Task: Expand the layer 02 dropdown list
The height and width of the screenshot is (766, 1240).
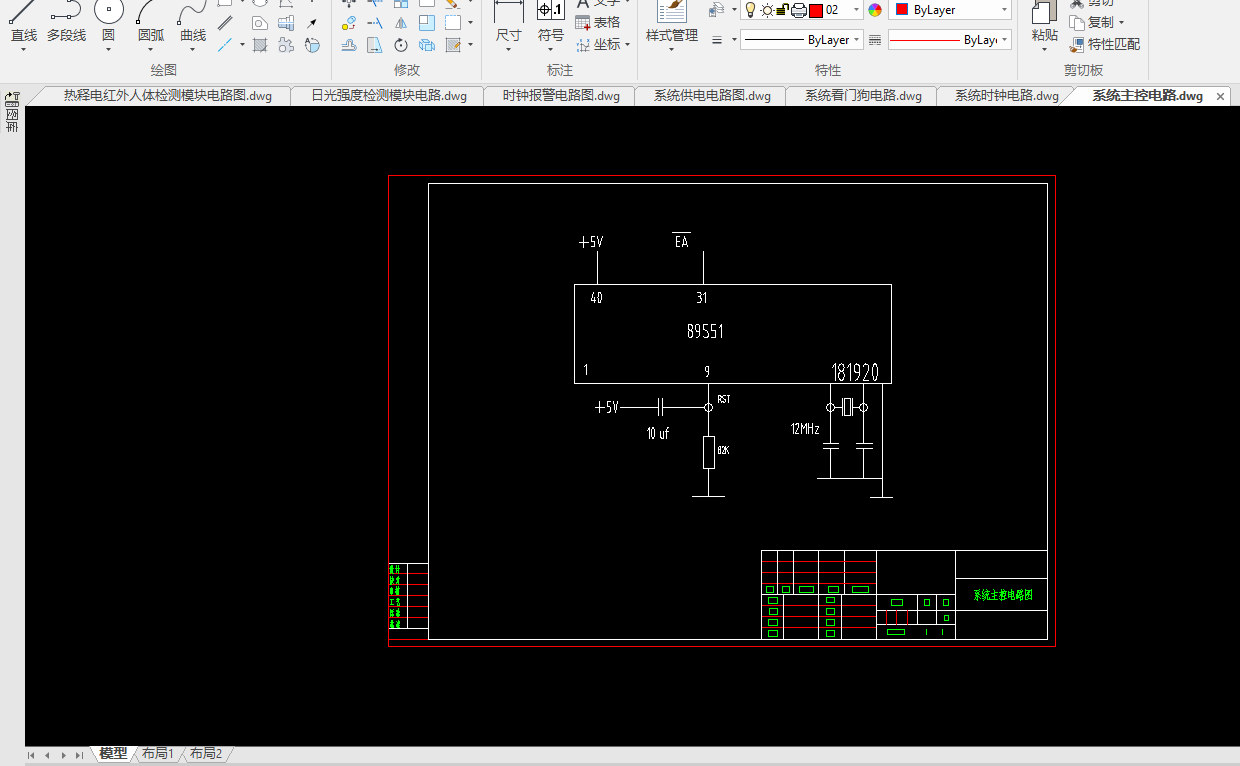Action: point(857,10)
